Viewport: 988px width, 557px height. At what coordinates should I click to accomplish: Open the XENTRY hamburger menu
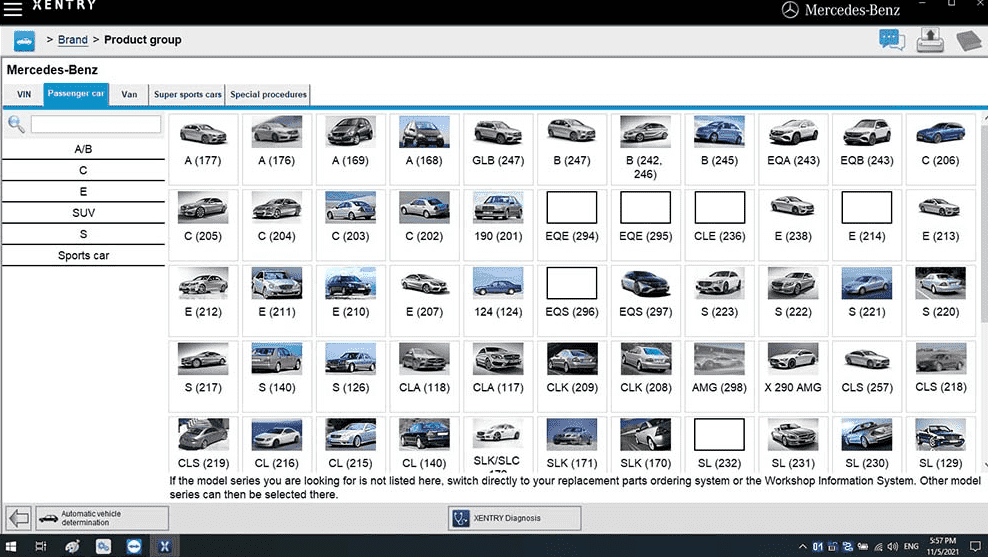[13, 8]
